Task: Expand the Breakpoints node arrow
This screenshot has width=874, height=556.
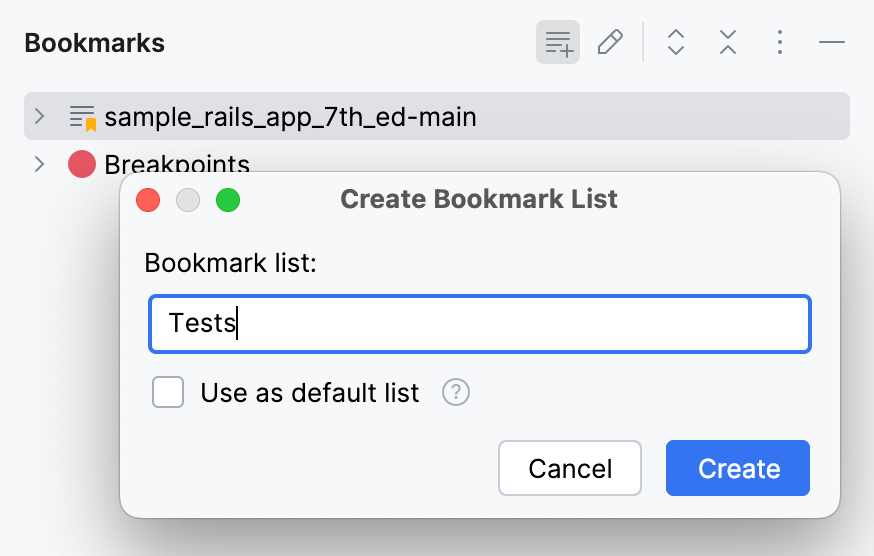Action: pyautogui.click(x=39, y=164)
